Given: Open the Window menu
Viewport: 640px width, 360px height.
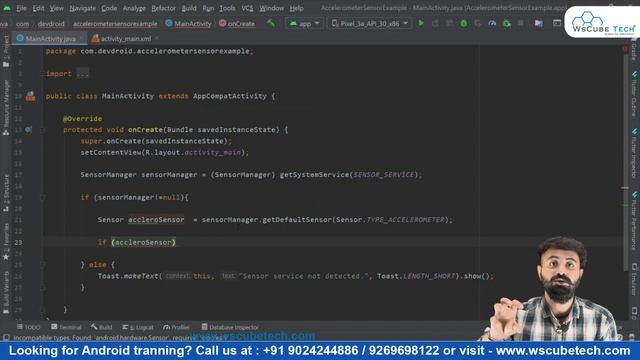Looking at the screenshot, I should (x=271, y=8).
